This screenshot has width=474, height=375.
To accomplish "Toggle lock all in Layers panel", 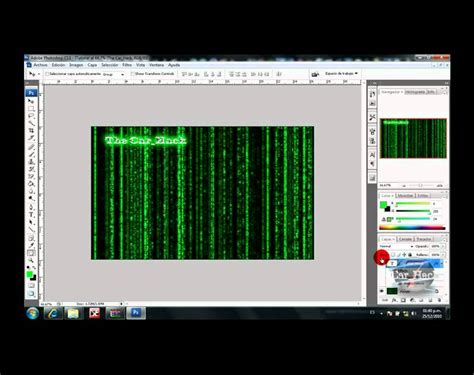I will (410, 255).
